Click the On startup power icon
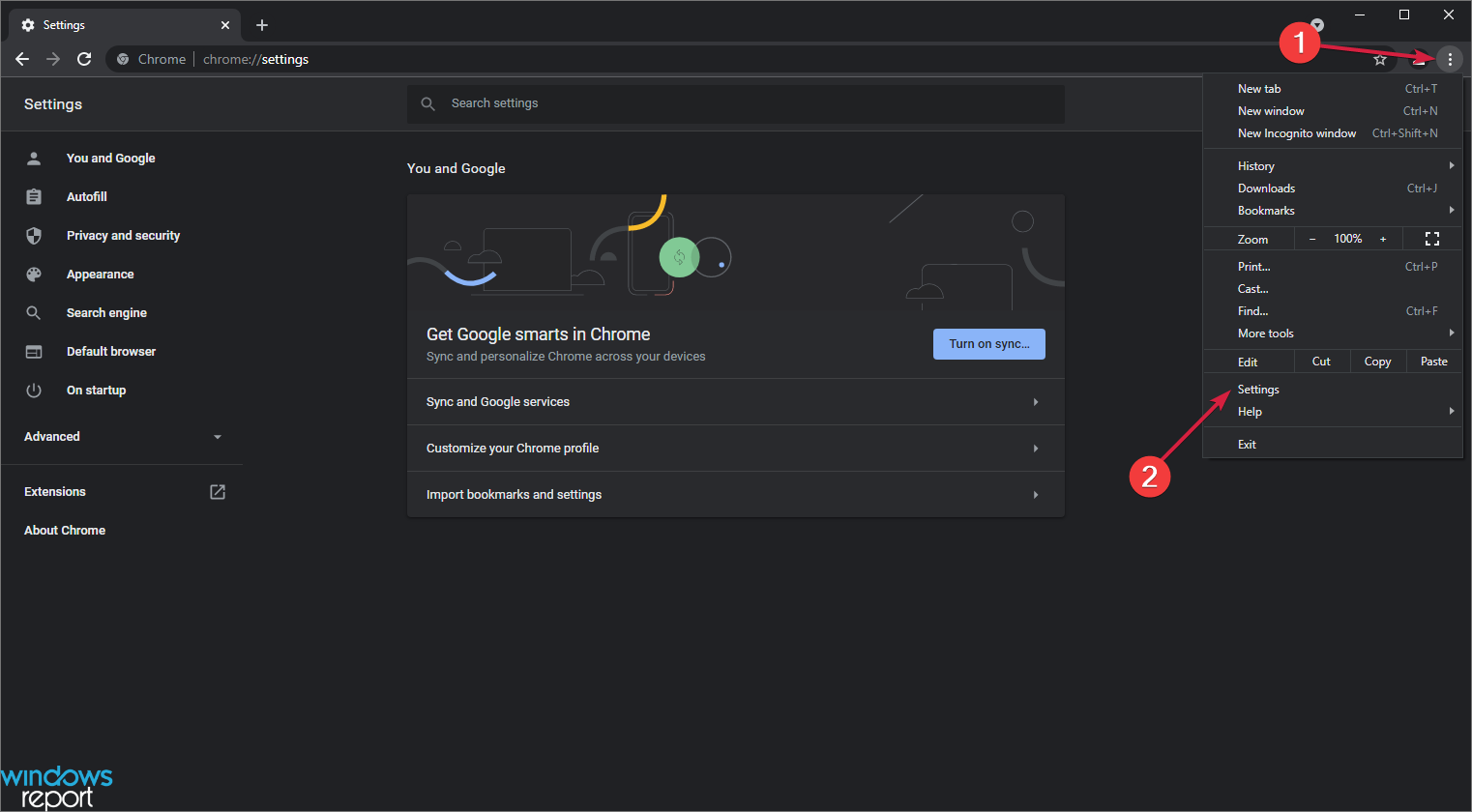The image size is (1472, 812). 34,391
